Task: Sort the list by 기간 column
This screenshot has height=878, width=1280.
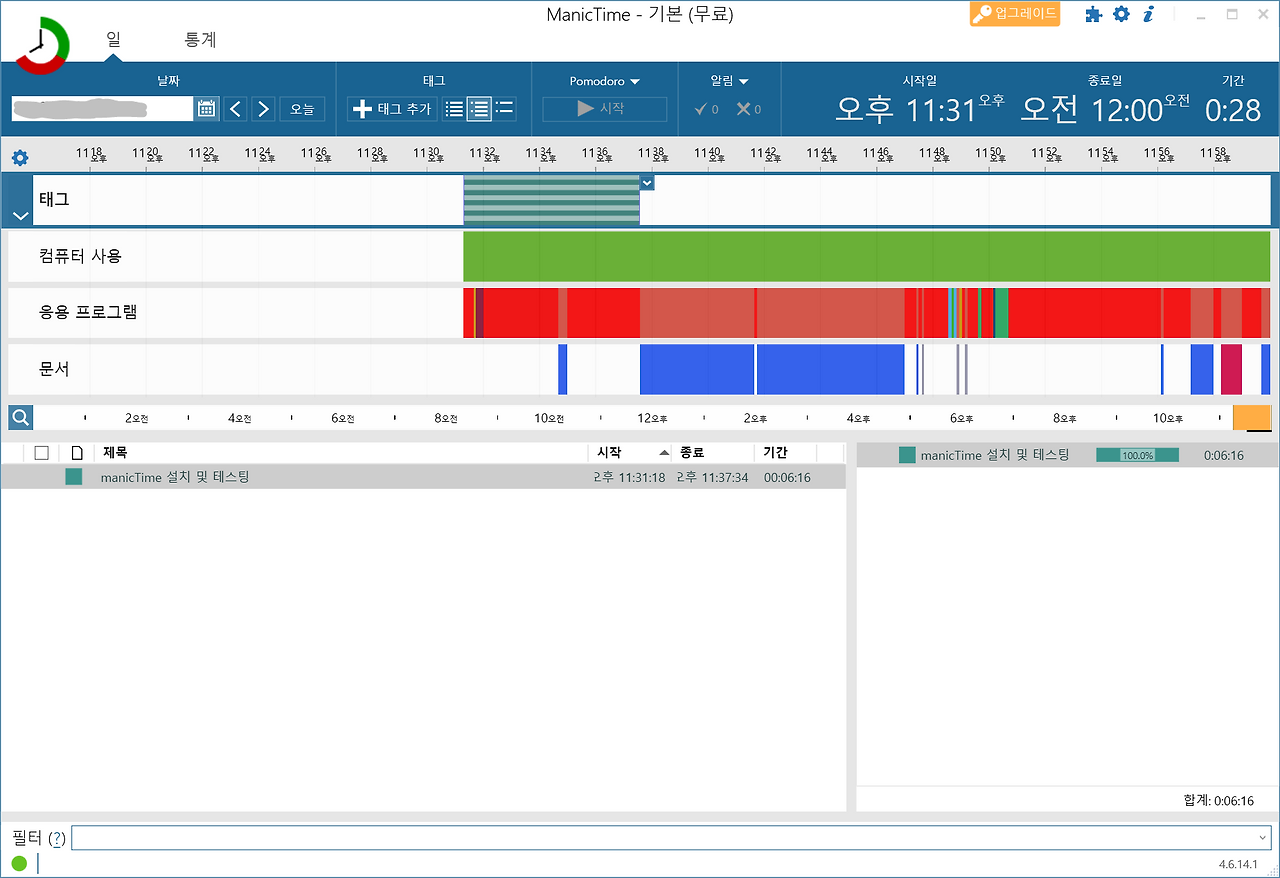Action: click(x=785, y=453)
